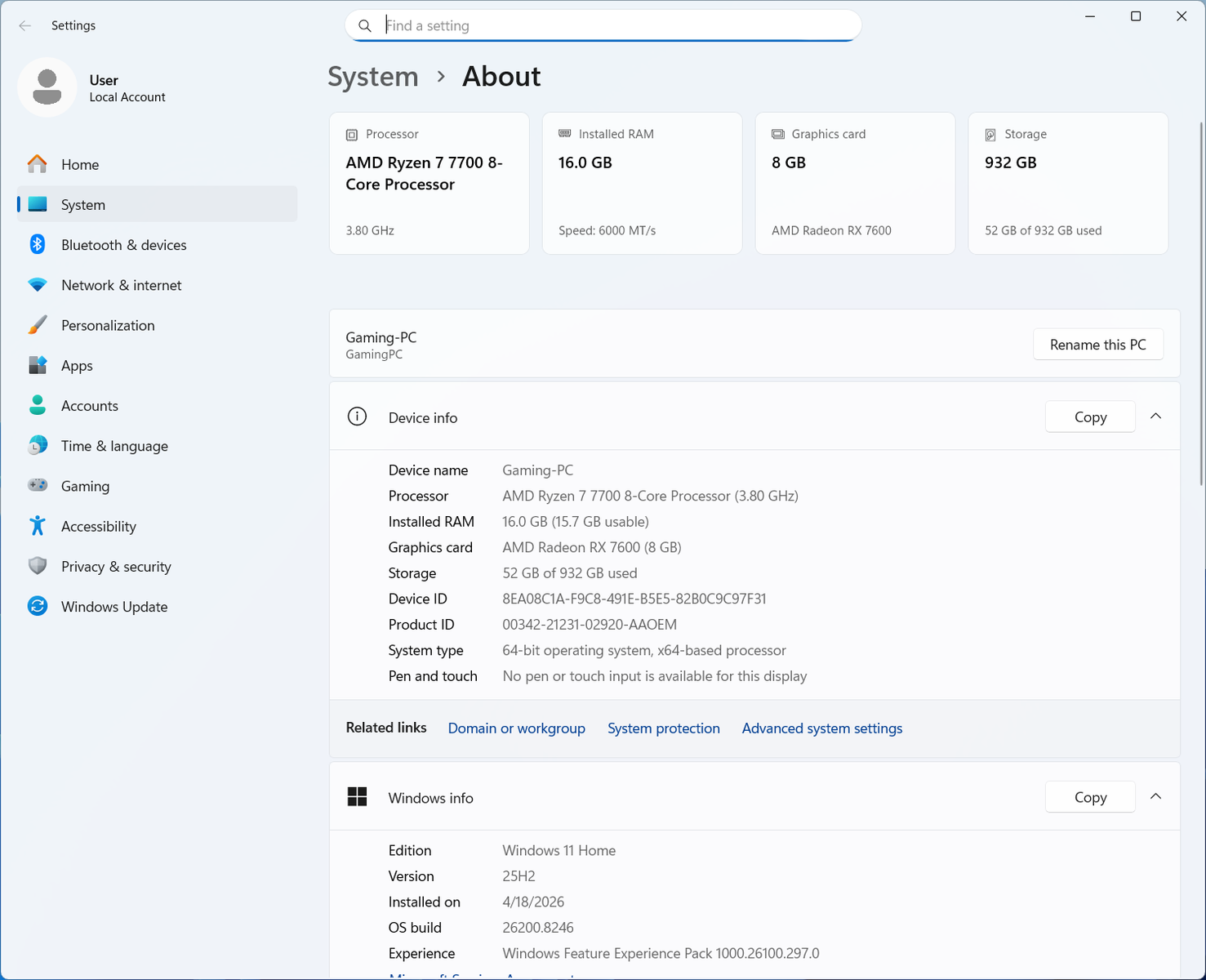Open Apps using its sidebar icon
This screenshot has width=1206, height=980.
coord(38,365)
